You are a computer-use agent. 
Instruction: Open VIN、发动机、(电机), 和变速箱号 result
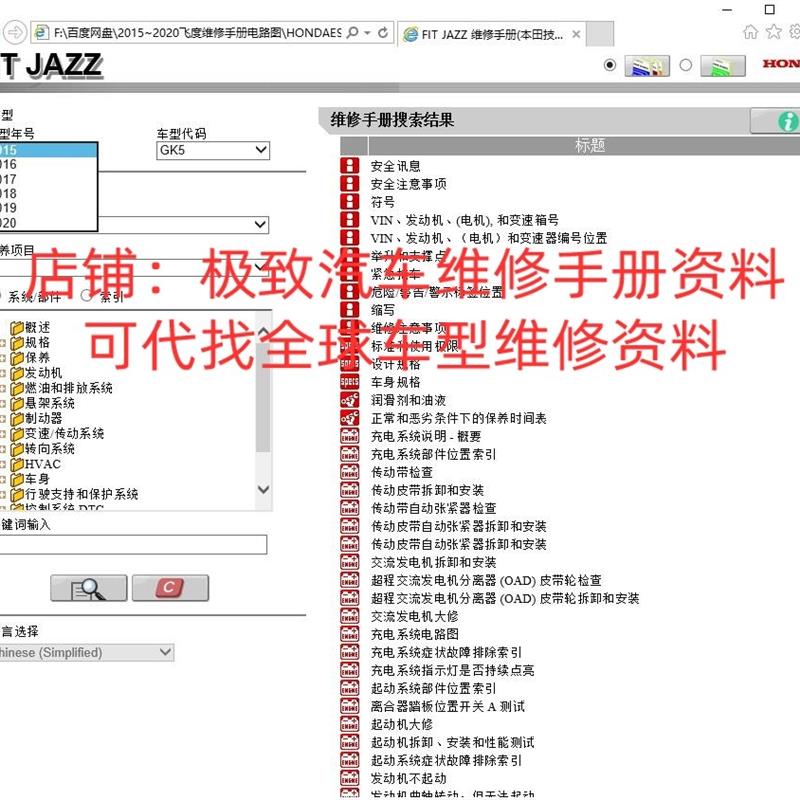click(464, 220)
